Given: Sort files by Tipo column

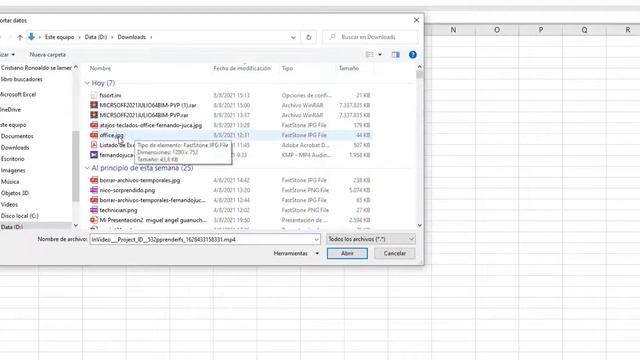Looking at the screenshot, I should [x=287, y=68].
